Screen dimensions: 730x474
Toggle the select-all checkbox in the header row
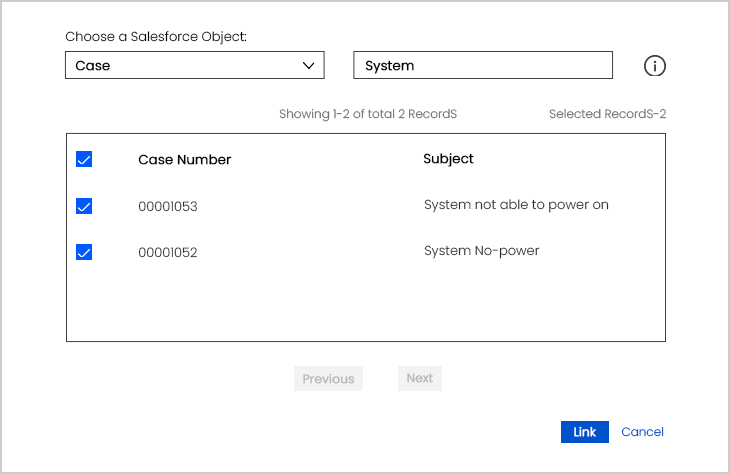coord(84,159)
